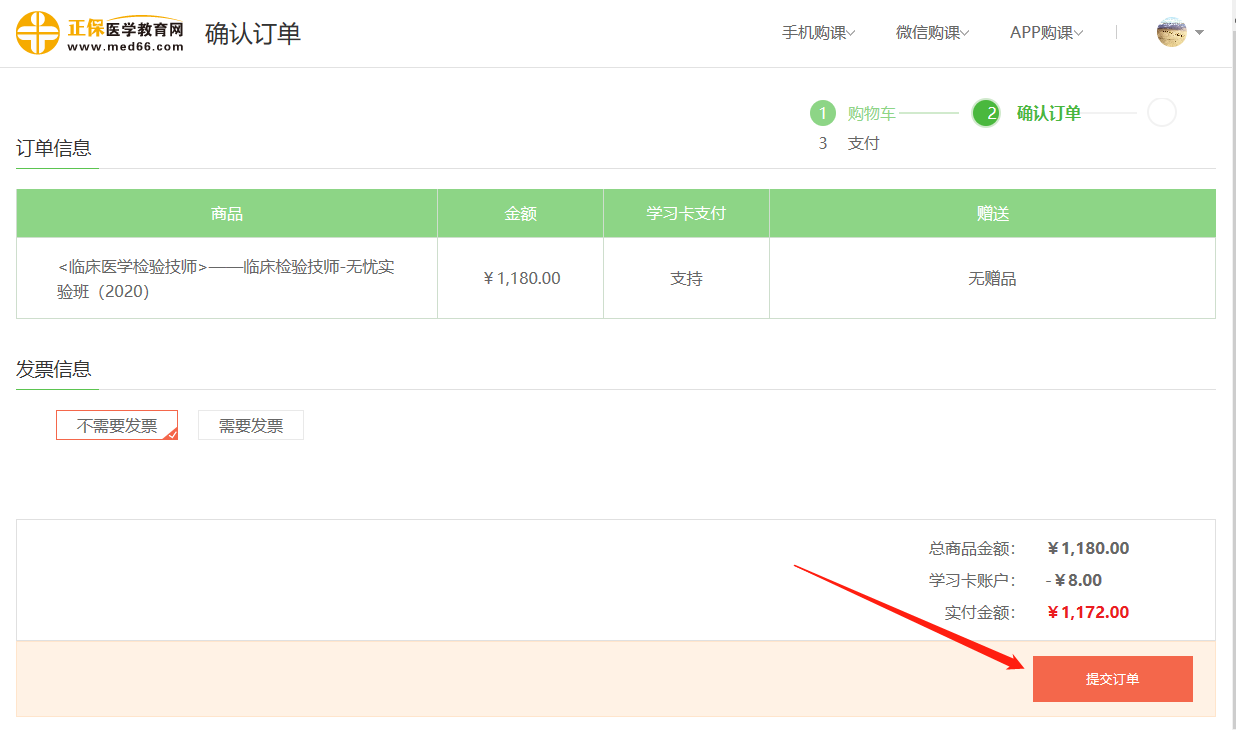Image resolution: width=1236 pixels, height=730 pixels.
Task: Click the 学习卡支付 column header
Action: (686, 214)
